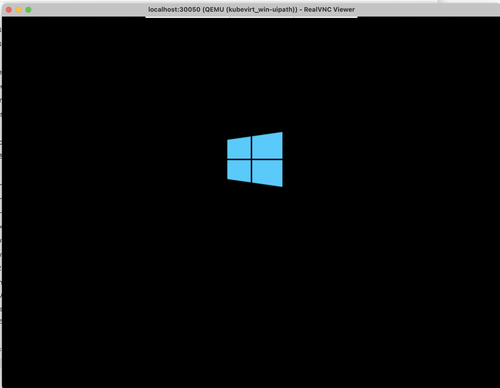The image size is (500, 388).
Task: Click the lower-left pane of Windows logo
Action: (x=239, y=171)
